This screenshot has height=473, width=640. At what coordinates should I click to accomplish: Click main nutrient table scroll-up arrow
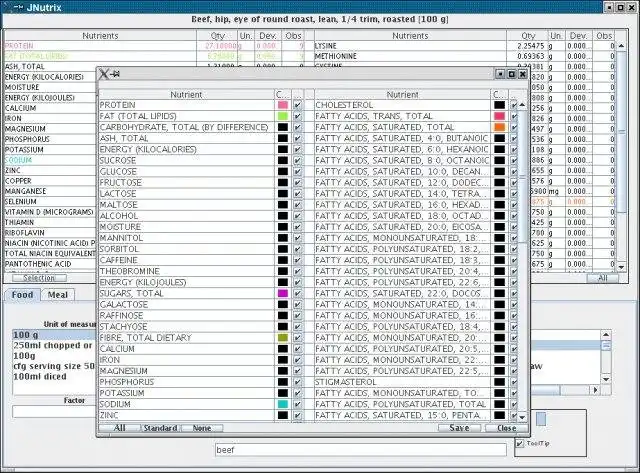[621, 46]
